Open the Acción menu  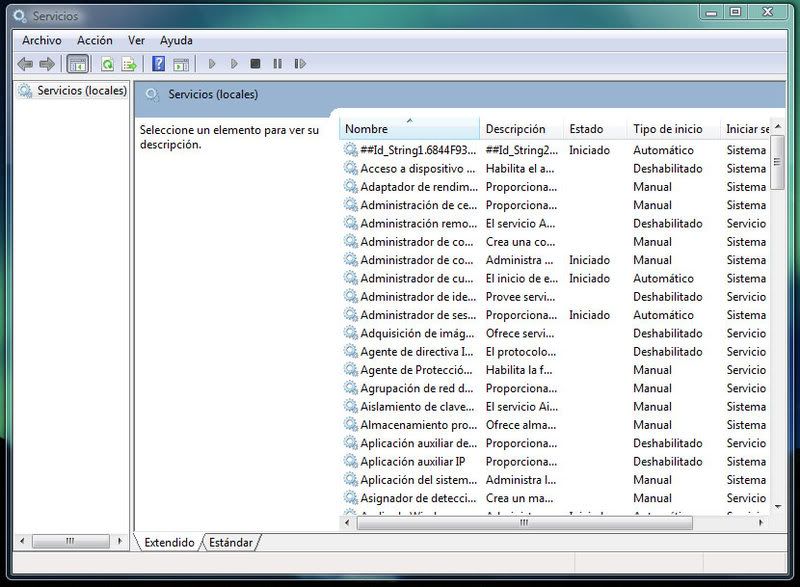pyautogui.click(x=95, y=40)
